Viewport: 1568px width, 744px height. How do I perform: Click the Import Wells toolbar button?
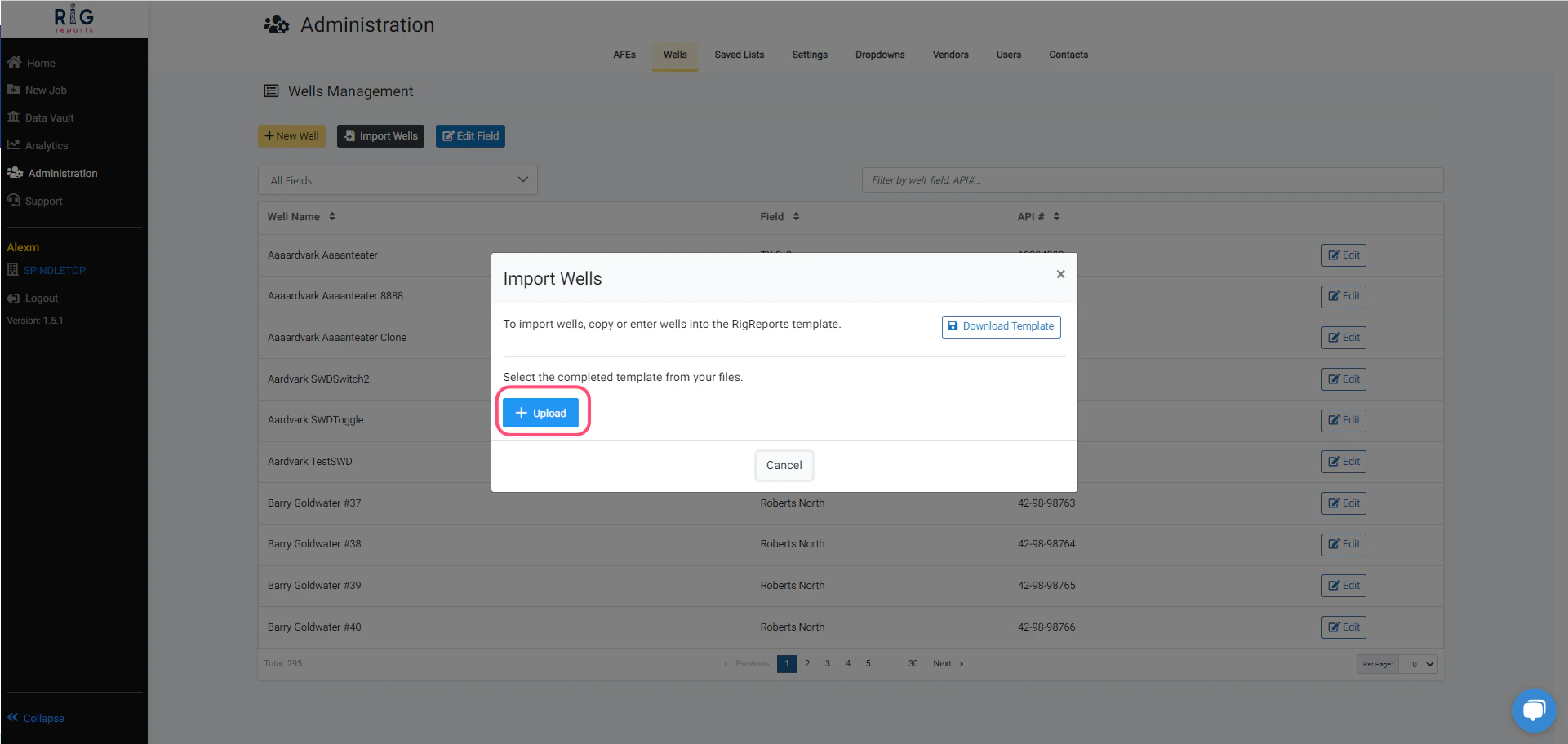point(380,136)
